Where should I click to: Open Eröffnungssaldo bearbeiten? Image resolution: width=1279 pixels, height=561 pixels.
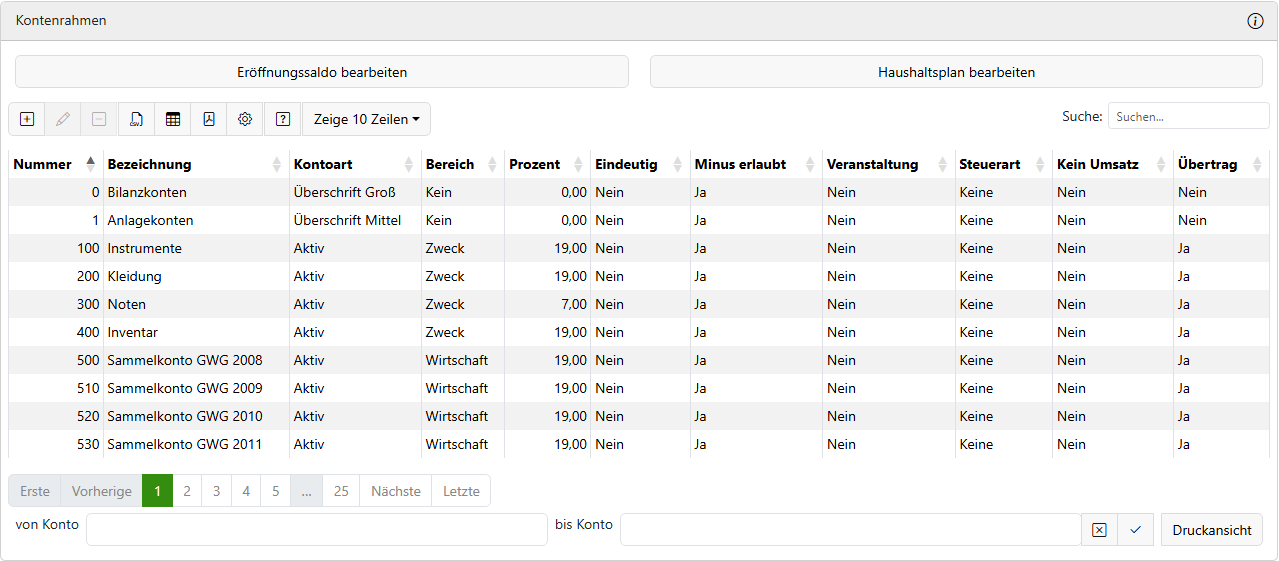click(322, 72)
